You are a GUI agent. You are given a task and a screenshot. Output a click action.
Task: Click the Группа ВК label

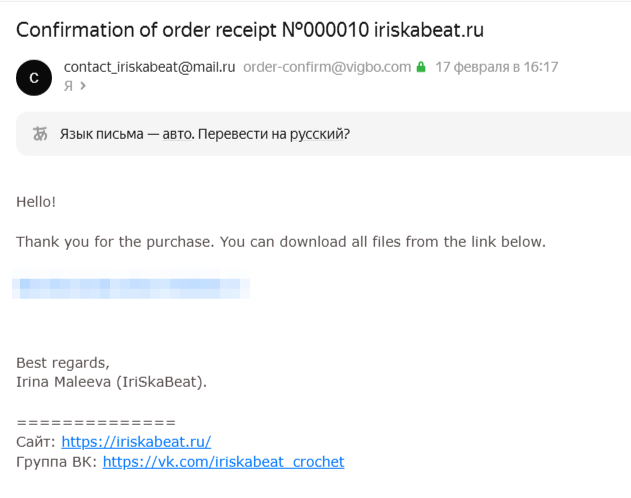pyautogui.click(x=57, y=462)
